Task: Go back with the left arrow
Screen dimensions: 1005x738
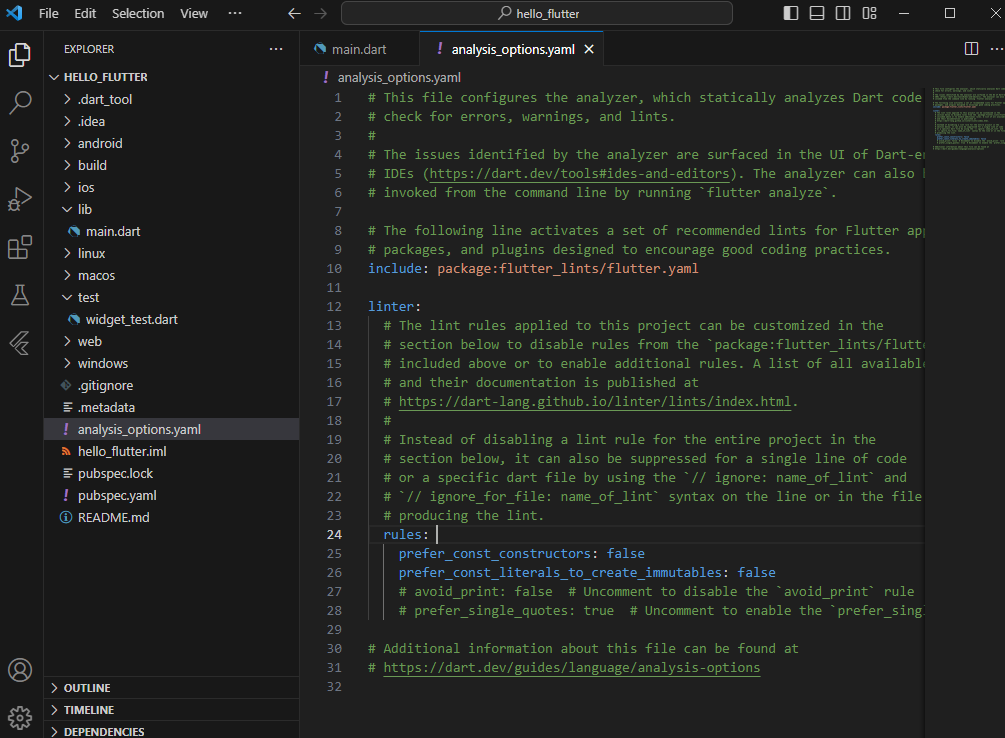Action: [294, 13]
